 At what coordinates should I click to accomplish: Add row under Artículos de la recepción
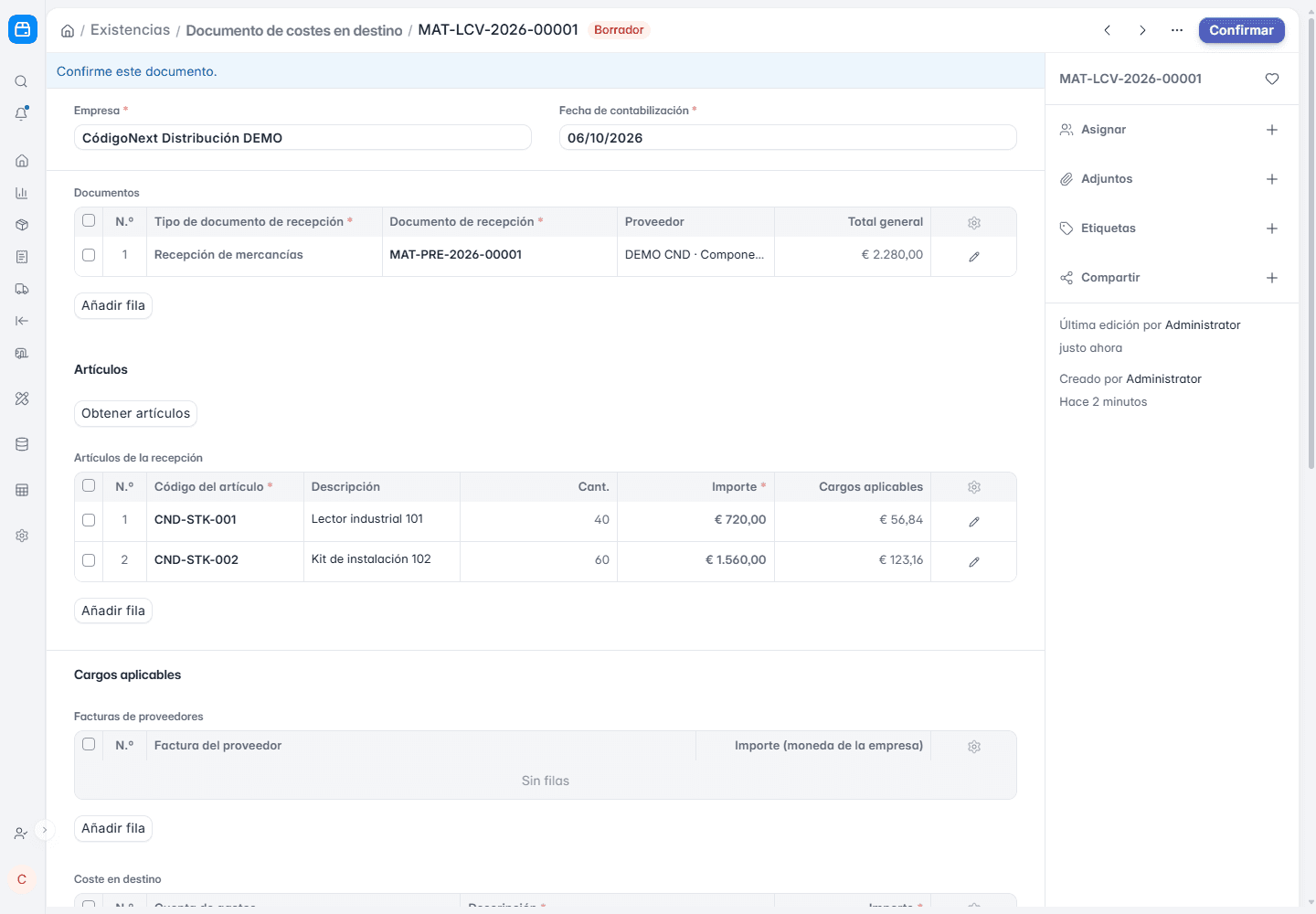tap(113, 611)
